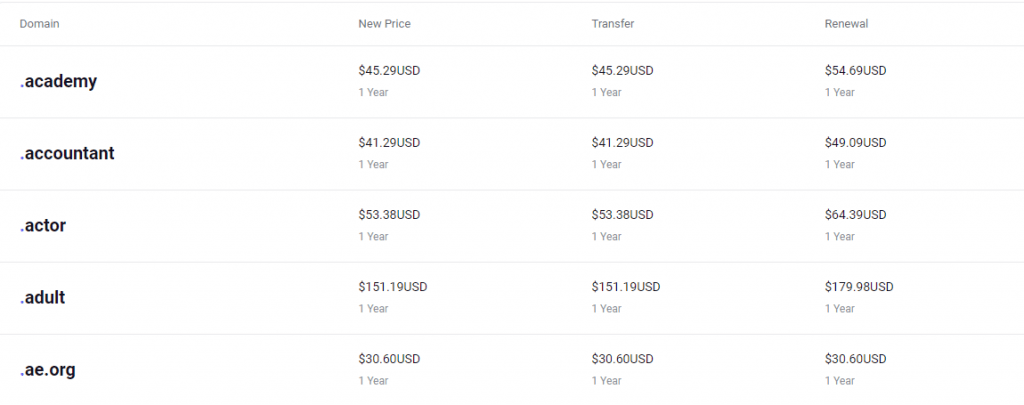This screenshot has height=405, width=1024.
Task: Click the Renewal column header
Action: click(846, 24)
